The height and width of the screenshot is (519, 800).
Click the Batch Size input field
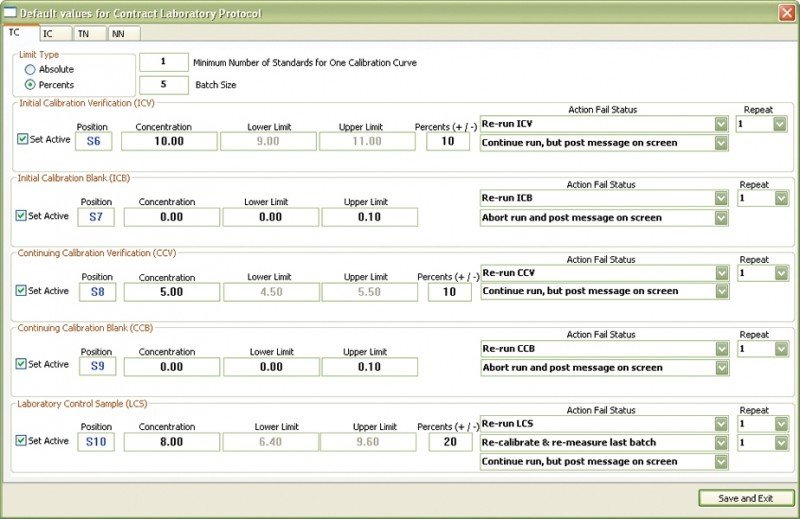(163, 85)
